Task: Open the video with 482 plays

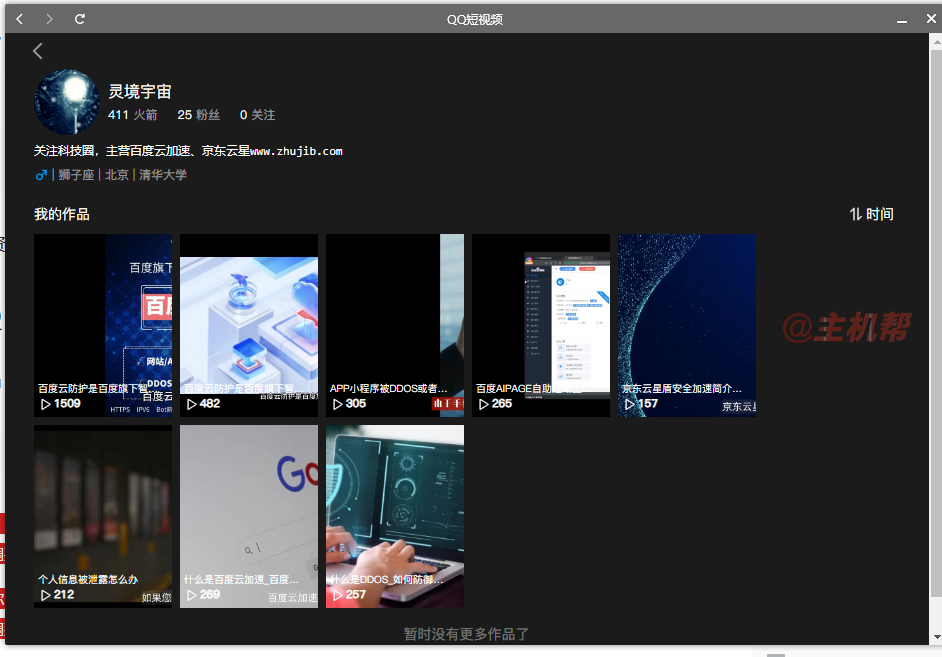Action: click(x=249, y=325)
